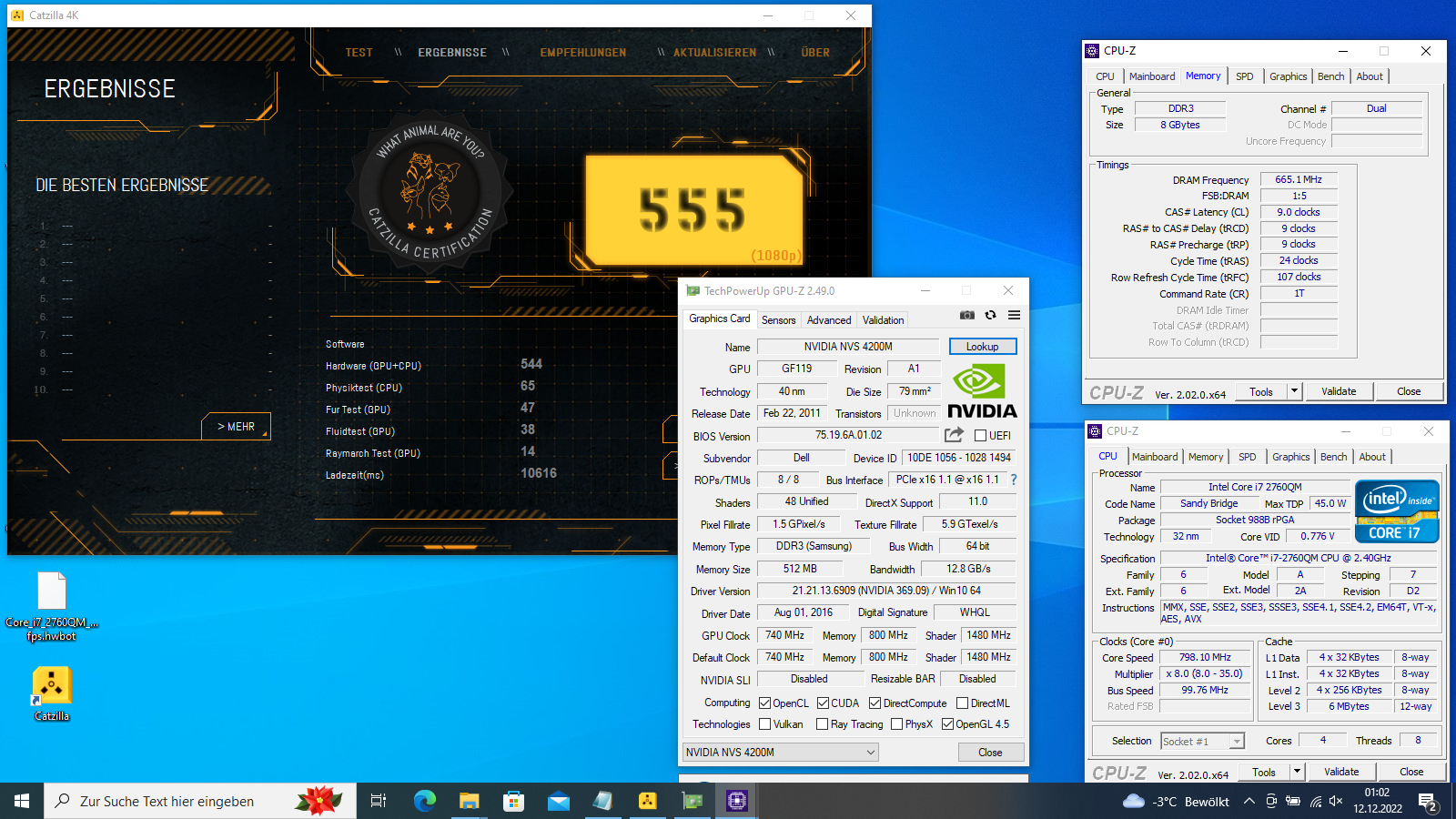The image size is (1456, 819).
Task: Open Mainboard tab in the lower CPU-Z window
Action: tap(1155, 457)
